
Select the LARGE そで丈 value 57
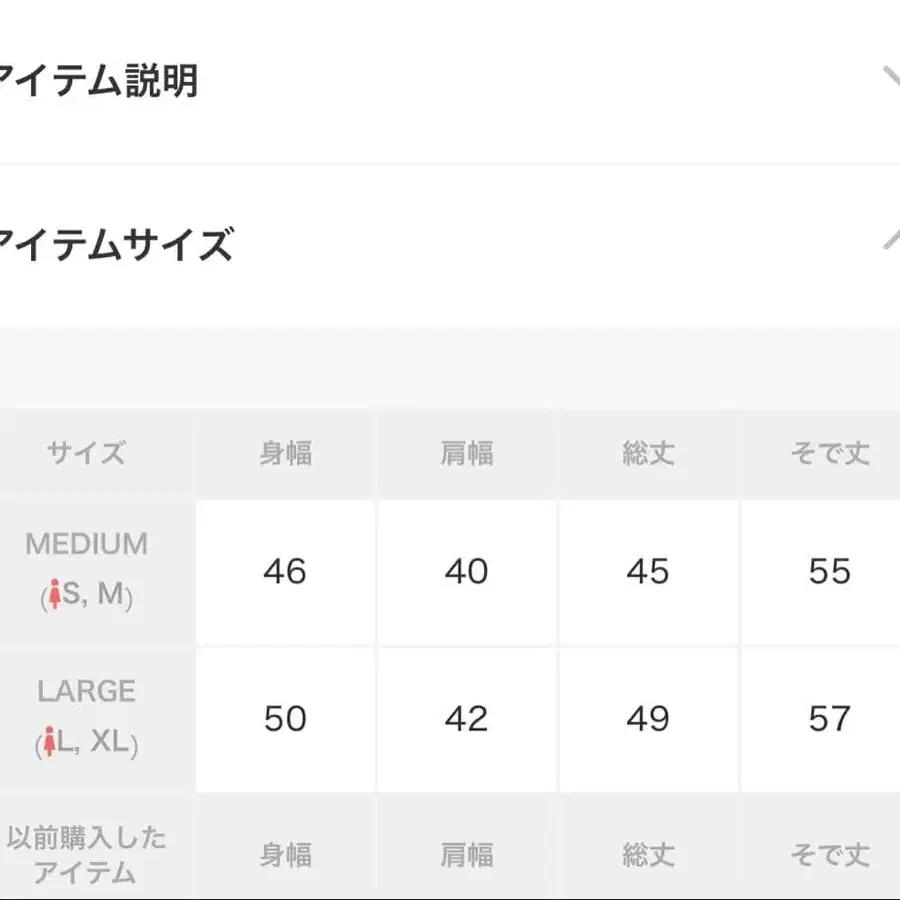coord(829,719)
